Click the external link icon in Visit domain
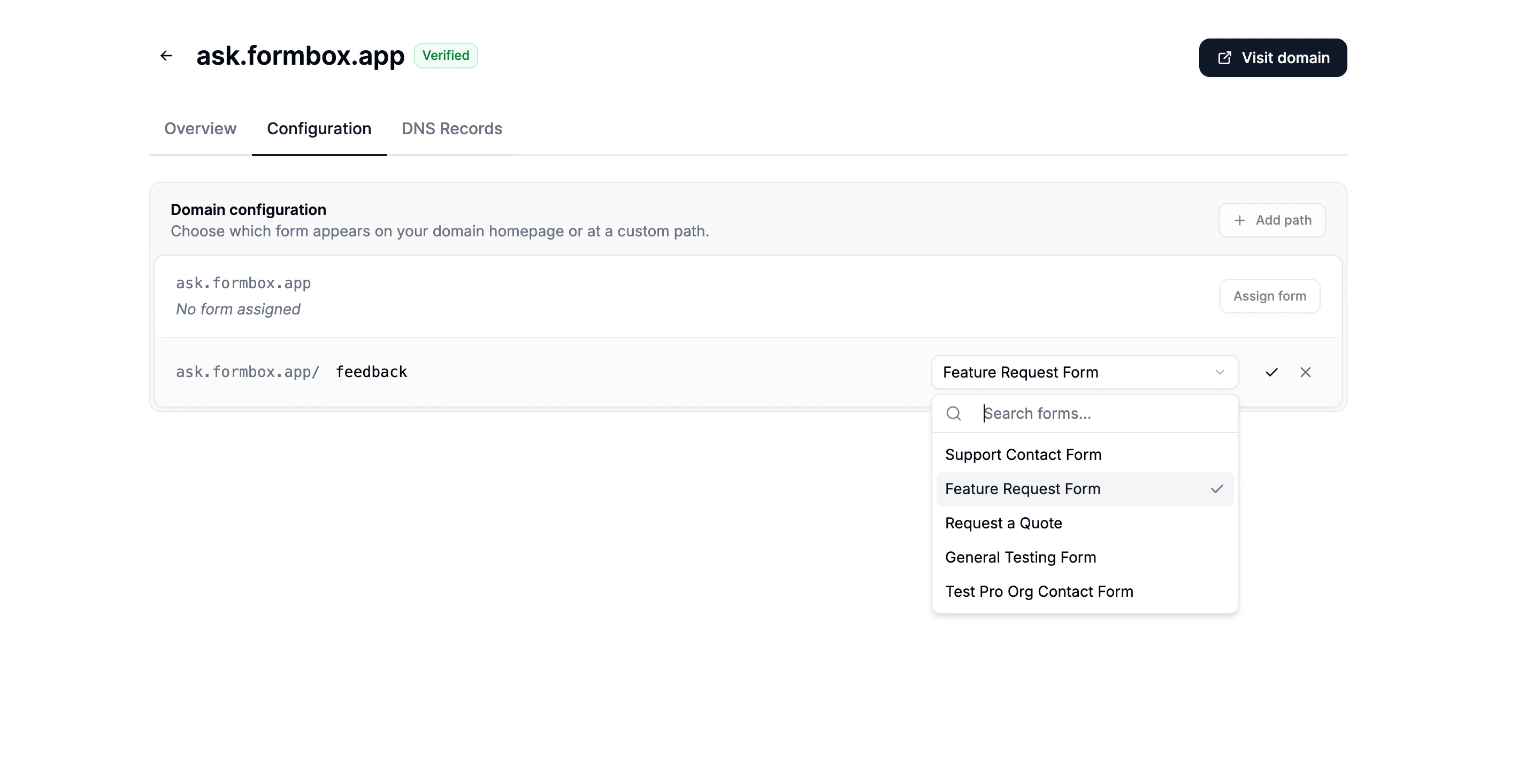This screenshot has height=784, width=1518. click(x=1224, y=58)
